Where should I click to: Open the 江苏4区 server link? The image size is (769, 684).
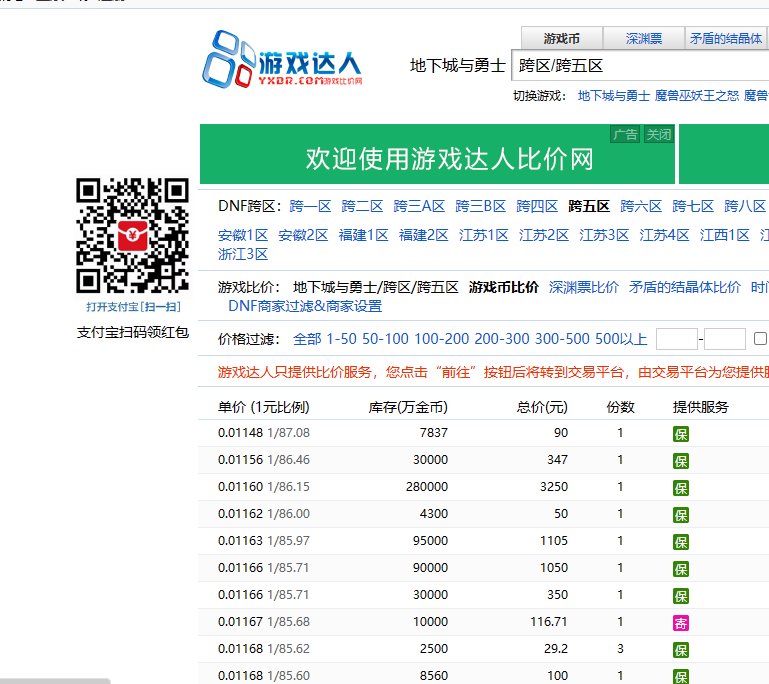[x=665, y=235]
